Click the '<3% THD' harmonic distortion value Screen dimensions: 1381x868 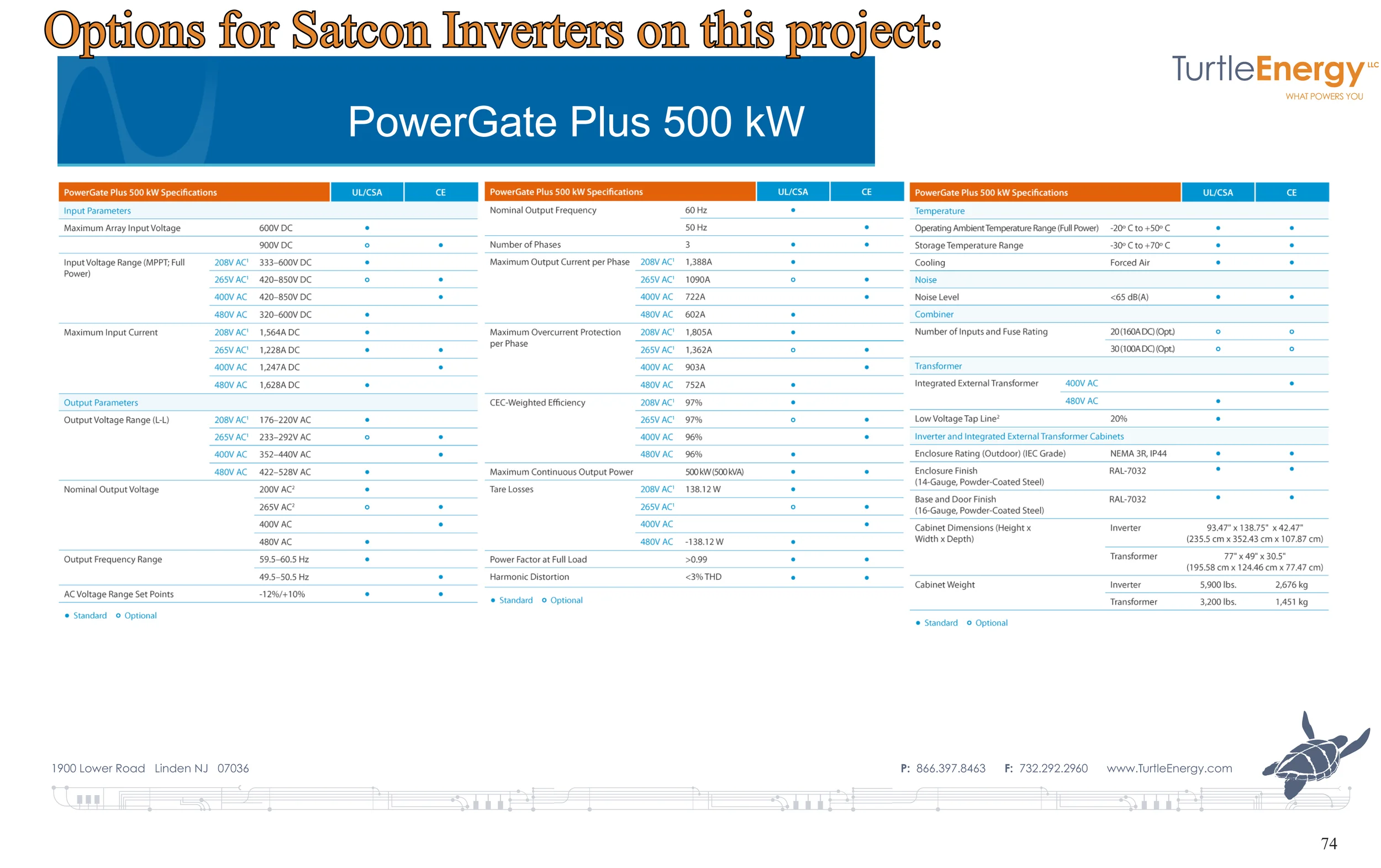pyautogui.click(x=703, y=578)
